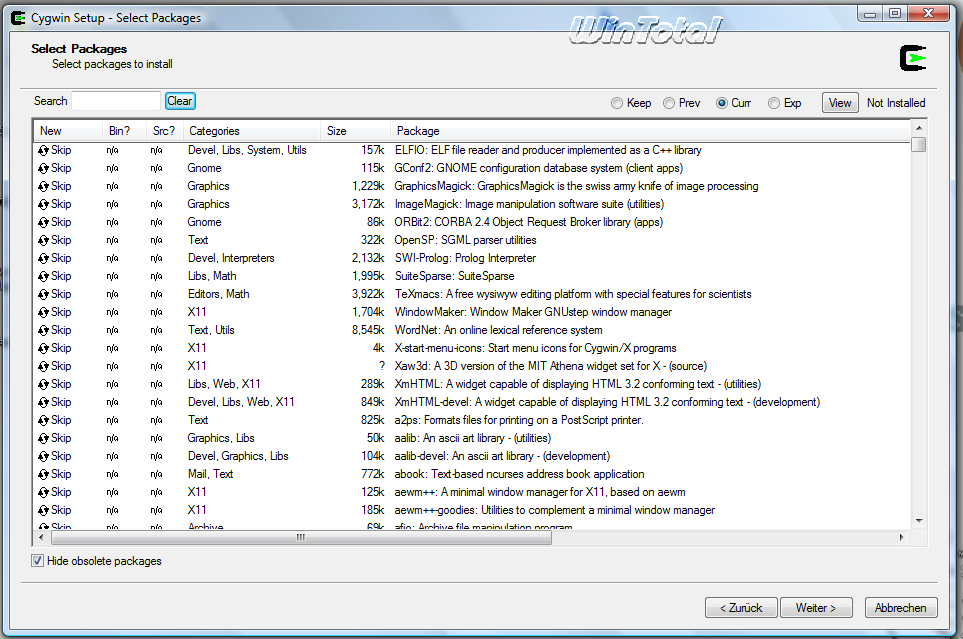The width and height of the screenshot is (963, 639).
Task: Click the Skip cycle icon for ELFIO package
Action: (x=44, y=151)
